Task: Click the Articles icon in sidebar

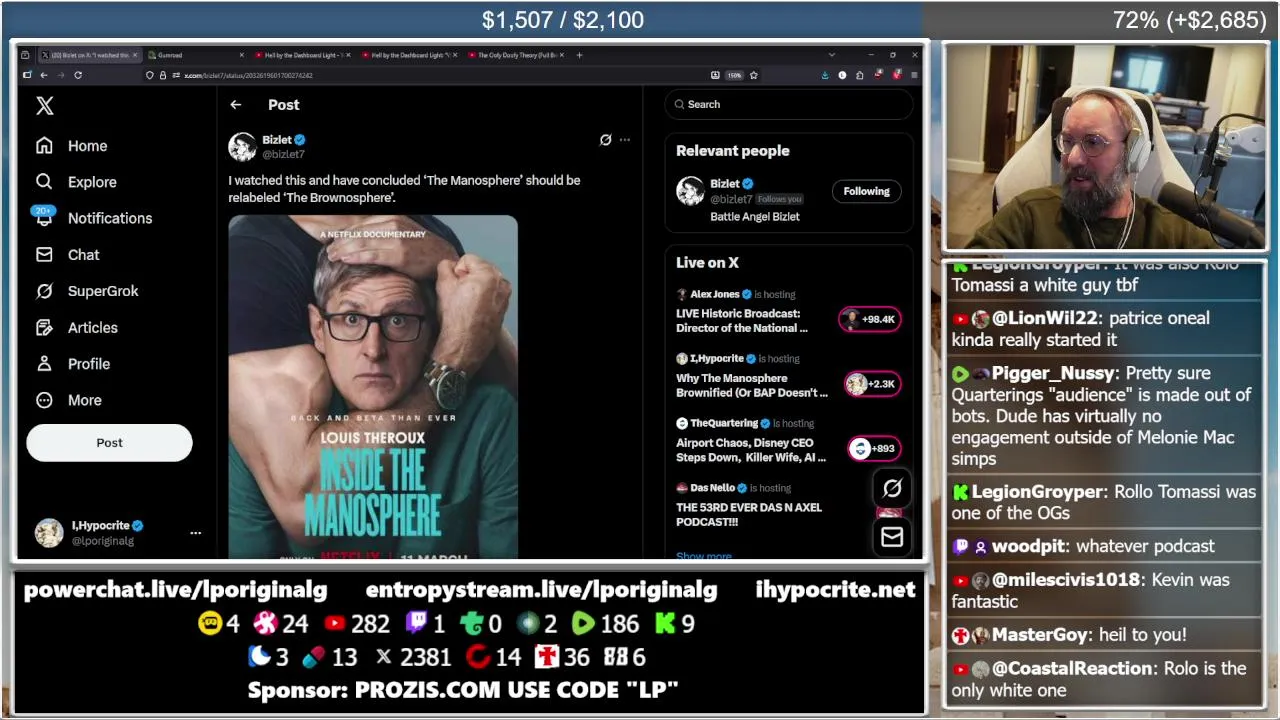Action: pos(44,327)
